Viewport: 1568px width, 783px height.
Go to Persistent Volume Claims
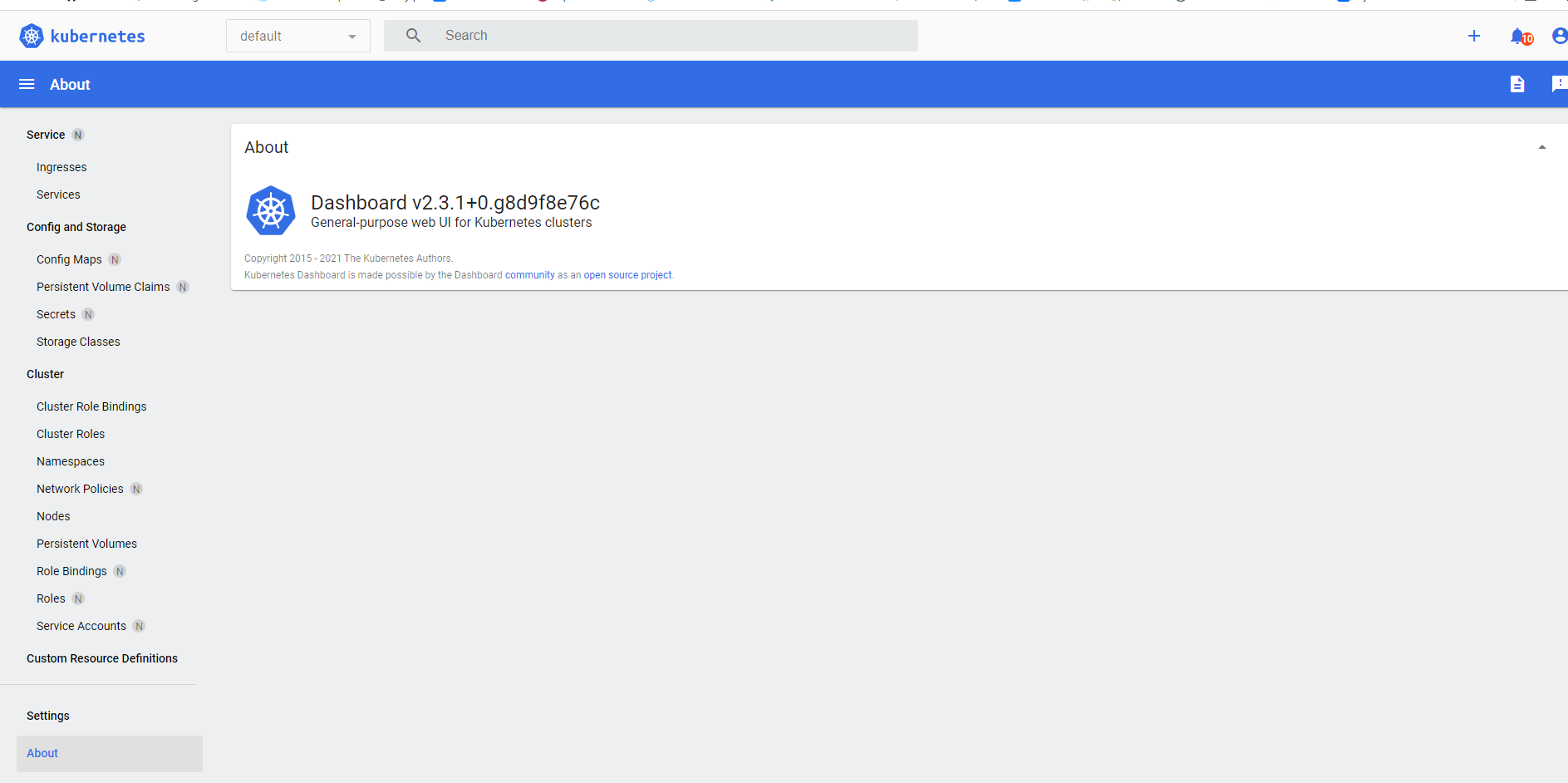point(103,287)
